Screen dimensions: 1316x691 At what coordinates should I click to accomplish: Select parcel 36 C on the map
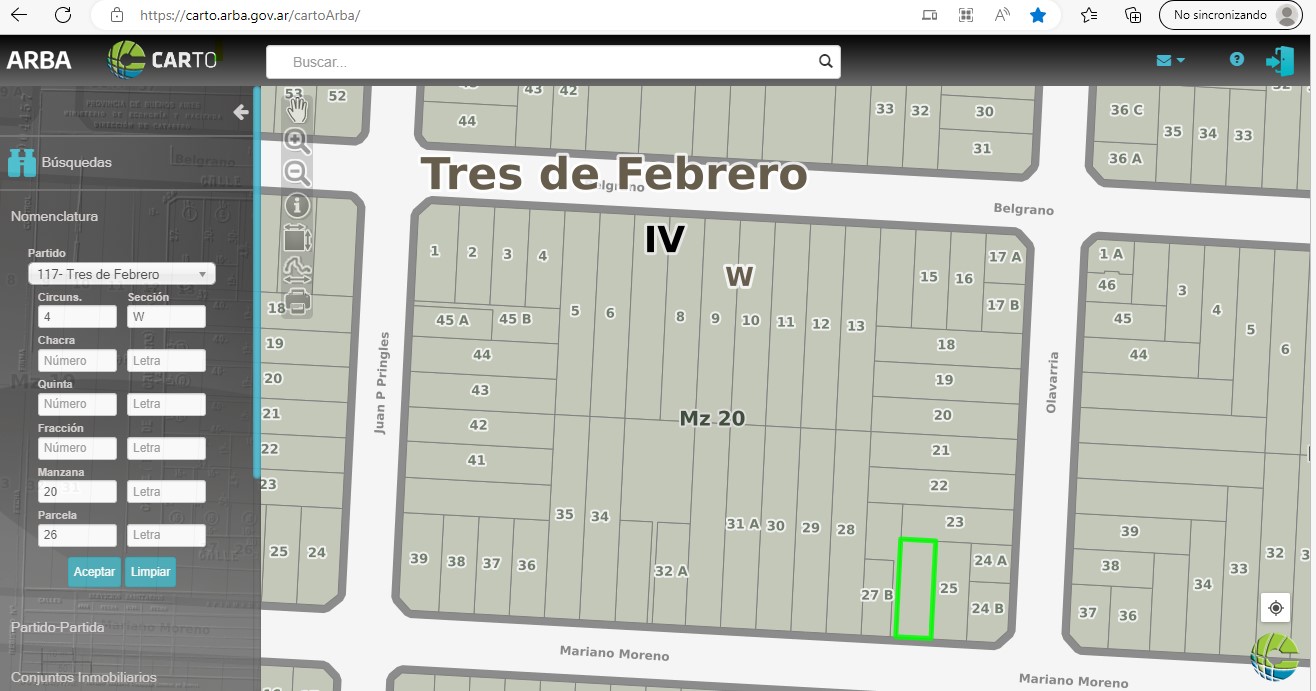pyautogui.click(x=1126, y=110)
